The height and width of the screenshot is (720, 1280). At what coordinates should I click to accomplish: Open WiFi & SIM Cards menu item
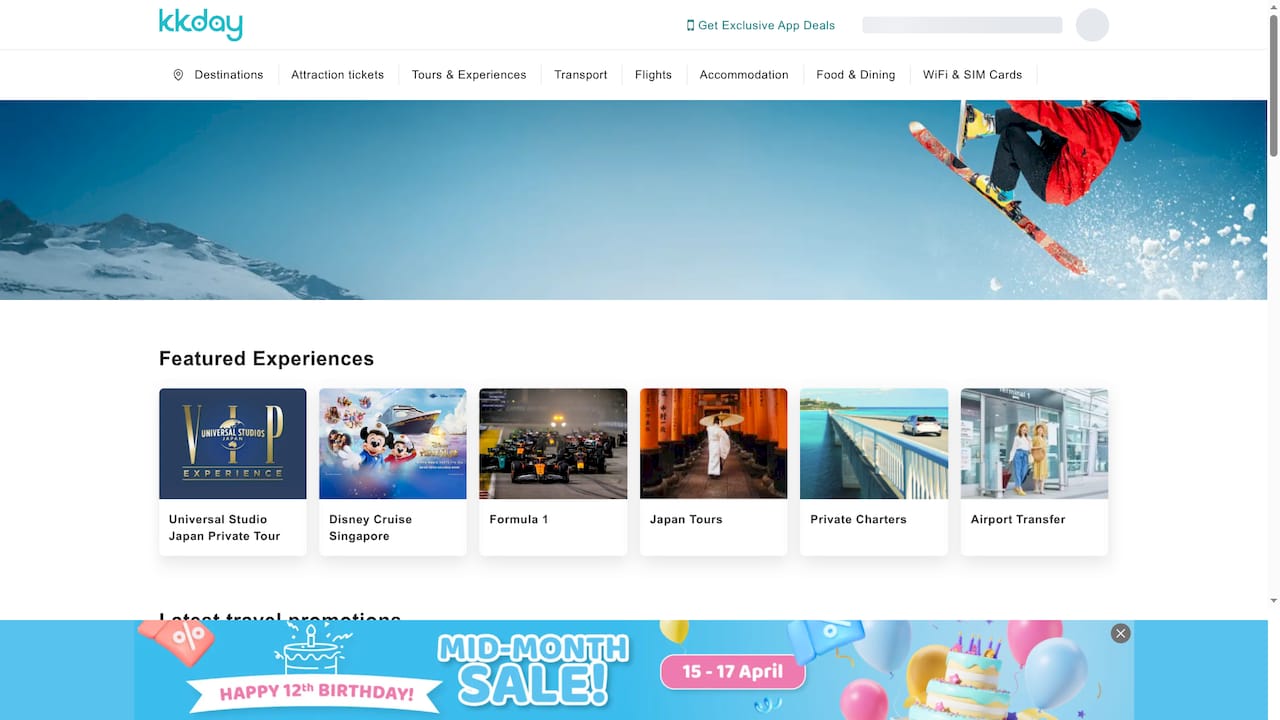972,75
